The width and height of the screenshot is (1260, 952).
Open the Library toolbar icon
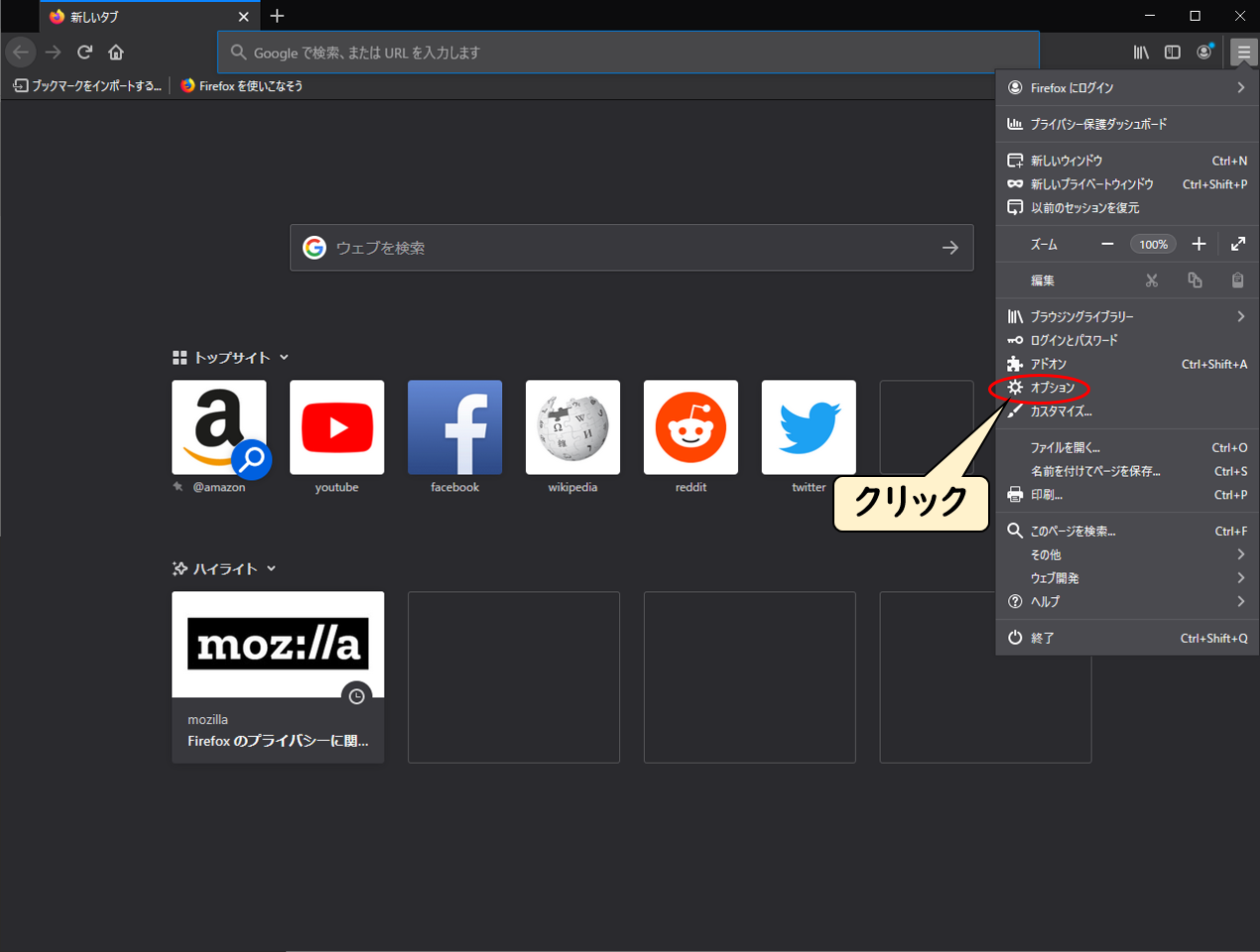pyautogui.click(x=1141, y=52)
